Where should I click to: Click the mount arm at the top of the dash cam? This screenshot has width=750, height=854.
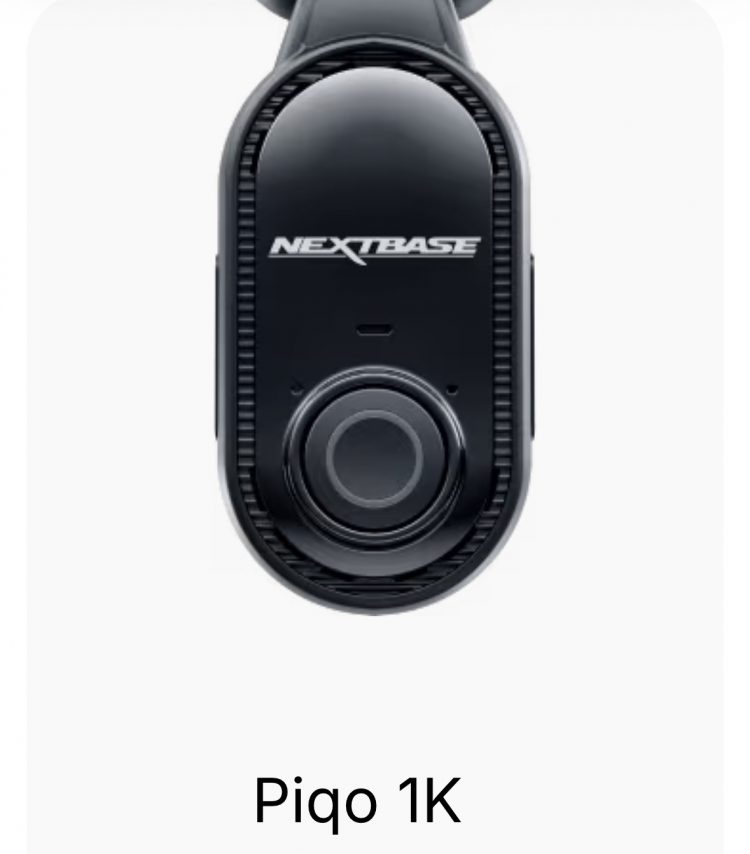point(375,25)
